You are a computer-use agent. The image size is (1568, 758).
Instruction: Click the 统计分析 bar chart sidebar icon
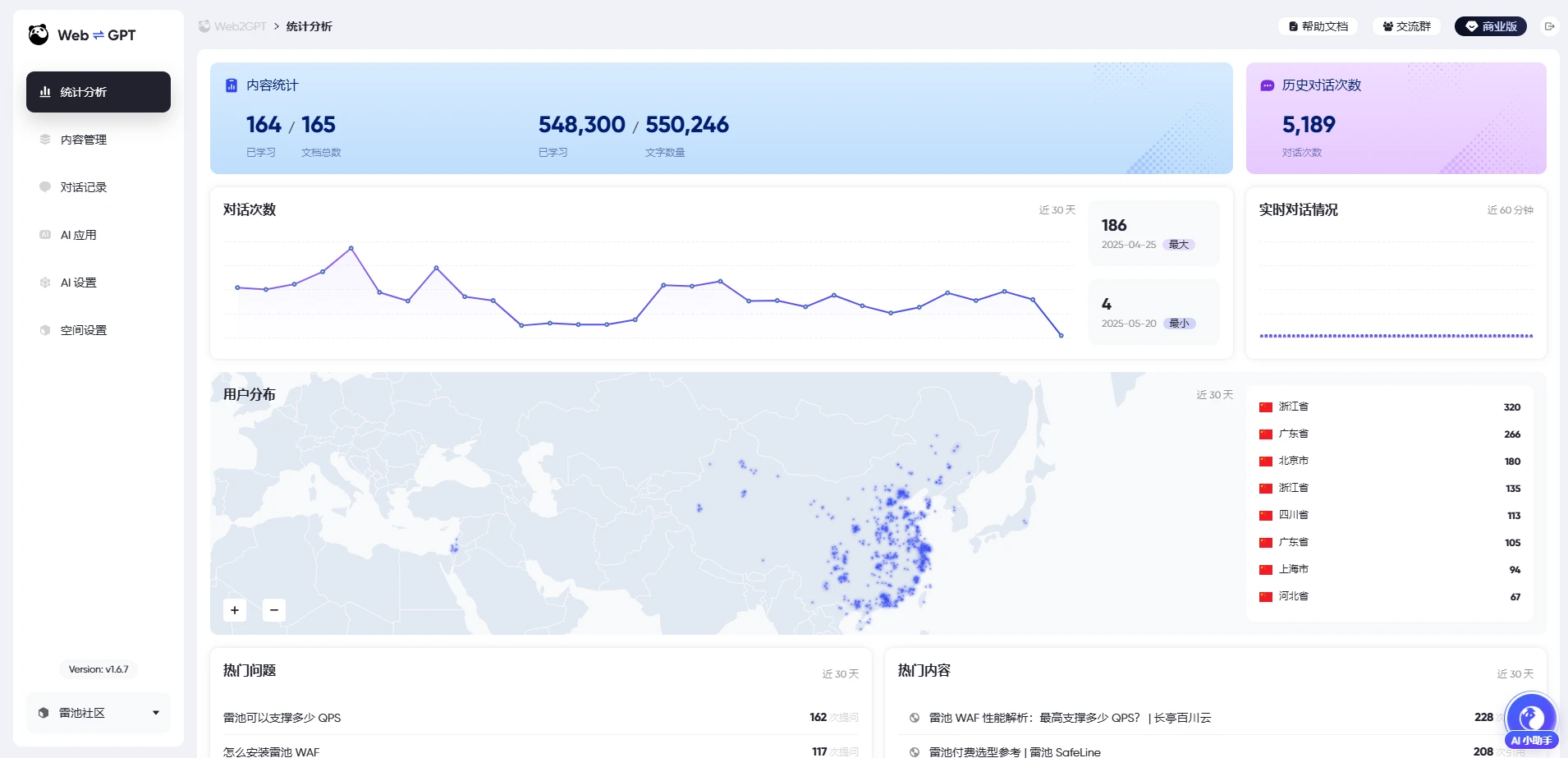pyautogui.click(x=45, y=92)
